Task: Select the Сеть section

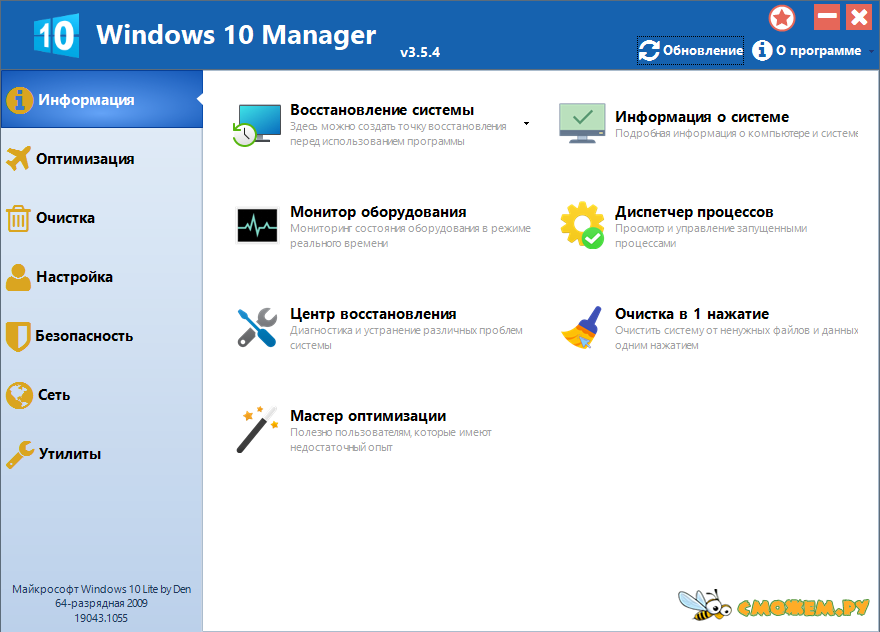Action: (102, 395)
